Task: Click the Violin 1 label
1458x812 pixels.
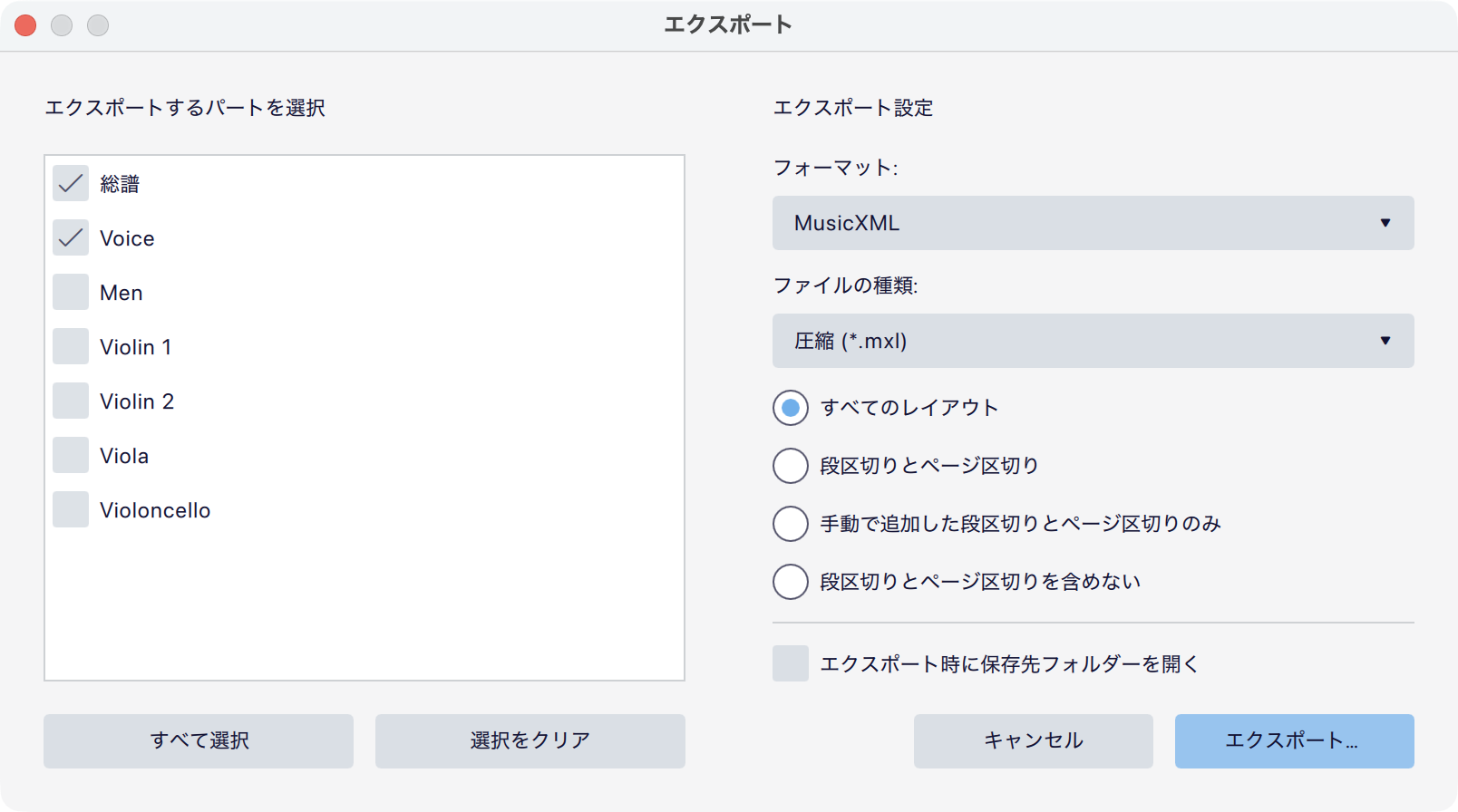Action: pos(136,347)
